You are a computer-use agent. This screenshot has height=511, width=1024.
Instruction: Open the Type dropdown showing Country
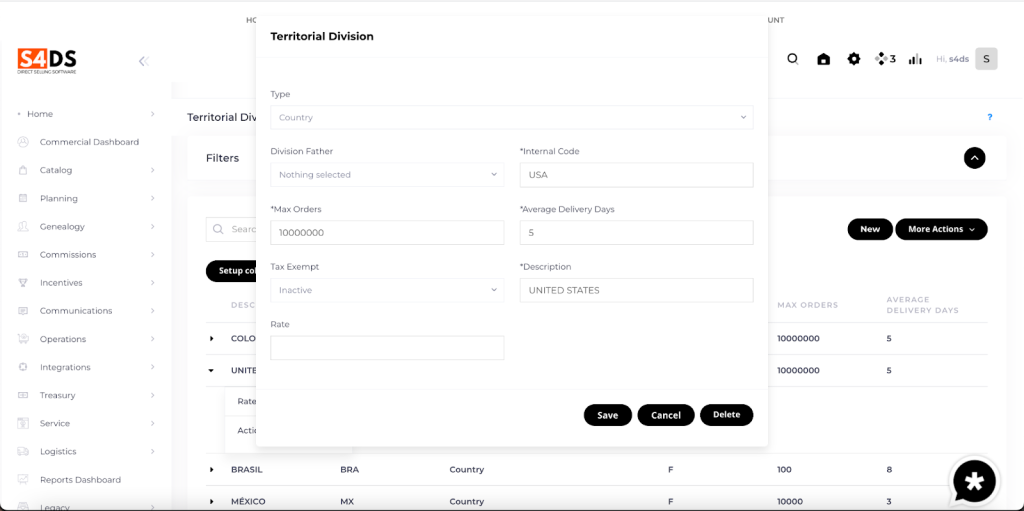pyautogui.click(x=511, y=117)
